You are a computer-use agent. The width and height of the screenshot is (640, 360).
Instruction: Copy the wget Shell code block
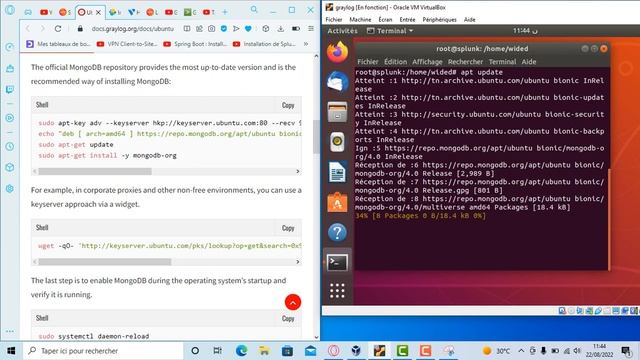click(288, 228)
